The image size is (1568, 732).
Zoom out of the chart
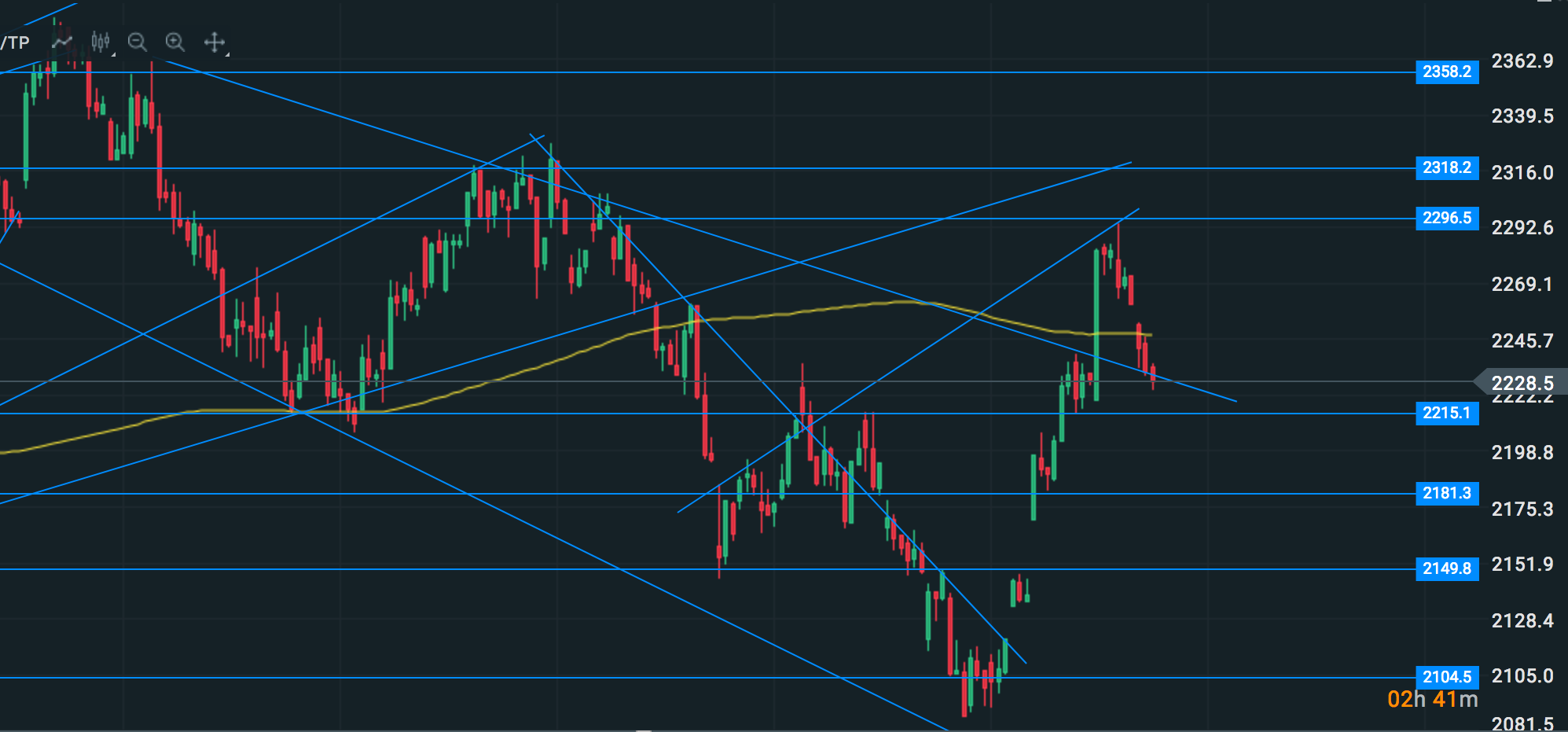(x=138, y=42)
